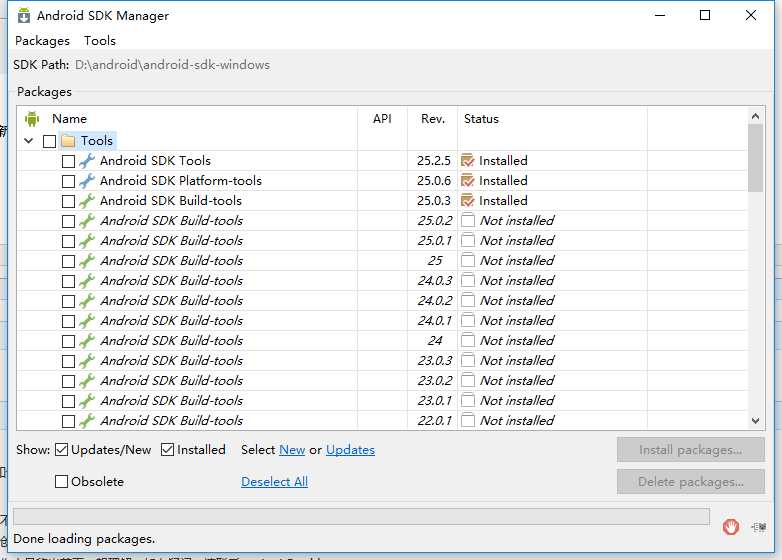Click the scrollbar up arrow
The height and width of the screenshot is (560, 782).
coord(756,116)
